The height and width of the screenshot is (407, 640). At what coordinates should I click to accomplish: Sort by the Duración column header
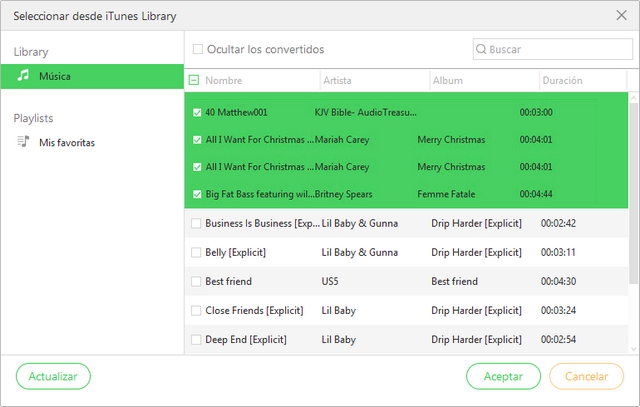pos(562,80)
